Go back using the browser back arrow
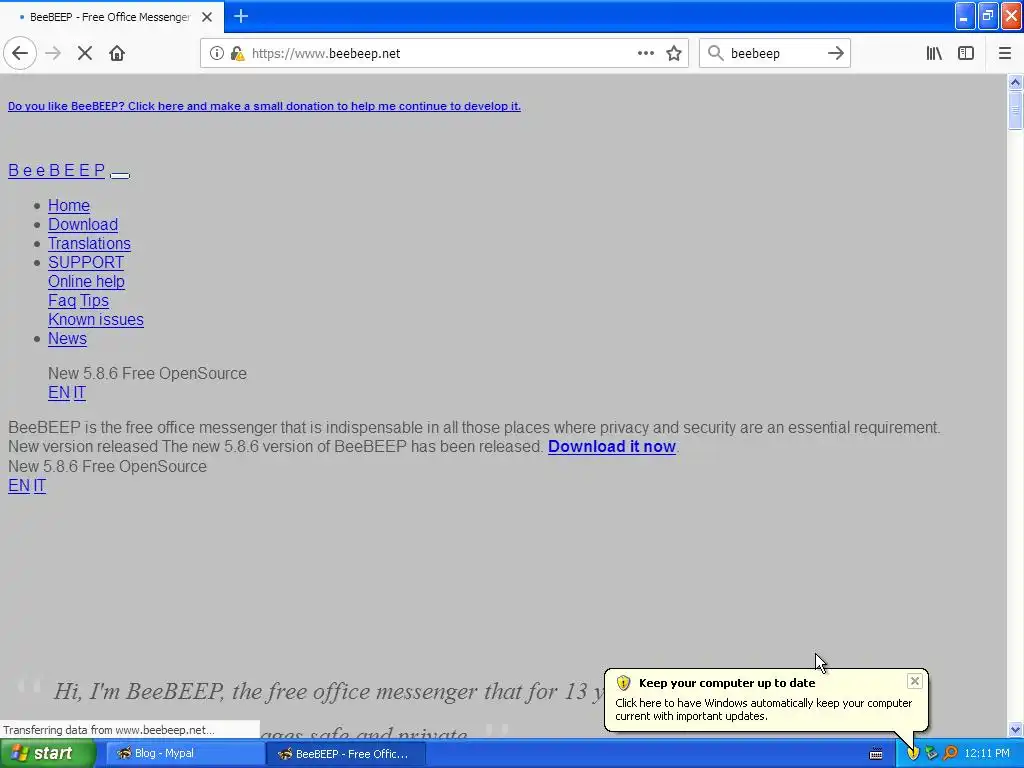Screen dimensions: 1024x768 [x=20, y=54]
